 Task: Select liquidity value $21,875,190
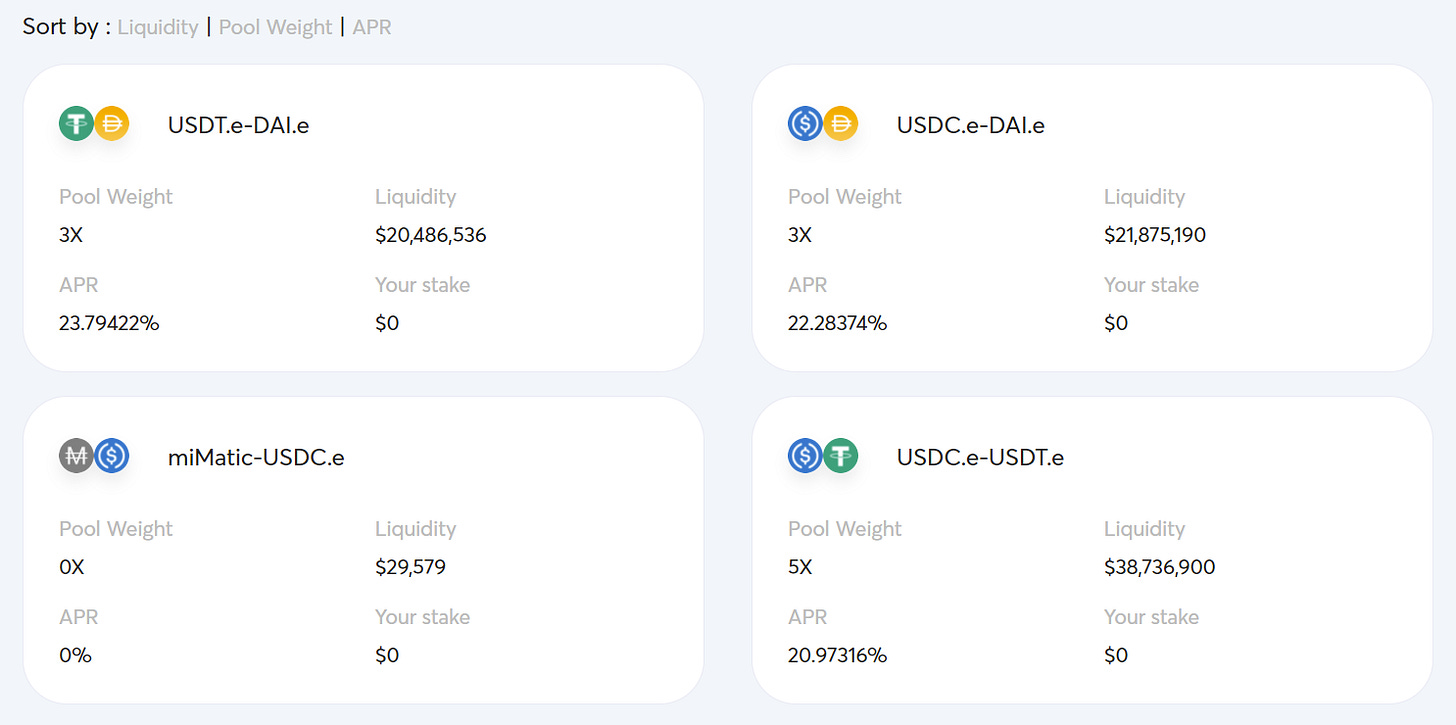pos(1155,236)
